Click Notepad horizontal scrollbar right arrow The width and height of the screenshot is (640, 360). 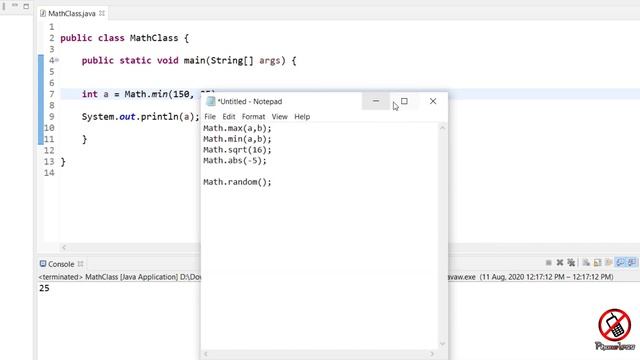tap(432, 354)
